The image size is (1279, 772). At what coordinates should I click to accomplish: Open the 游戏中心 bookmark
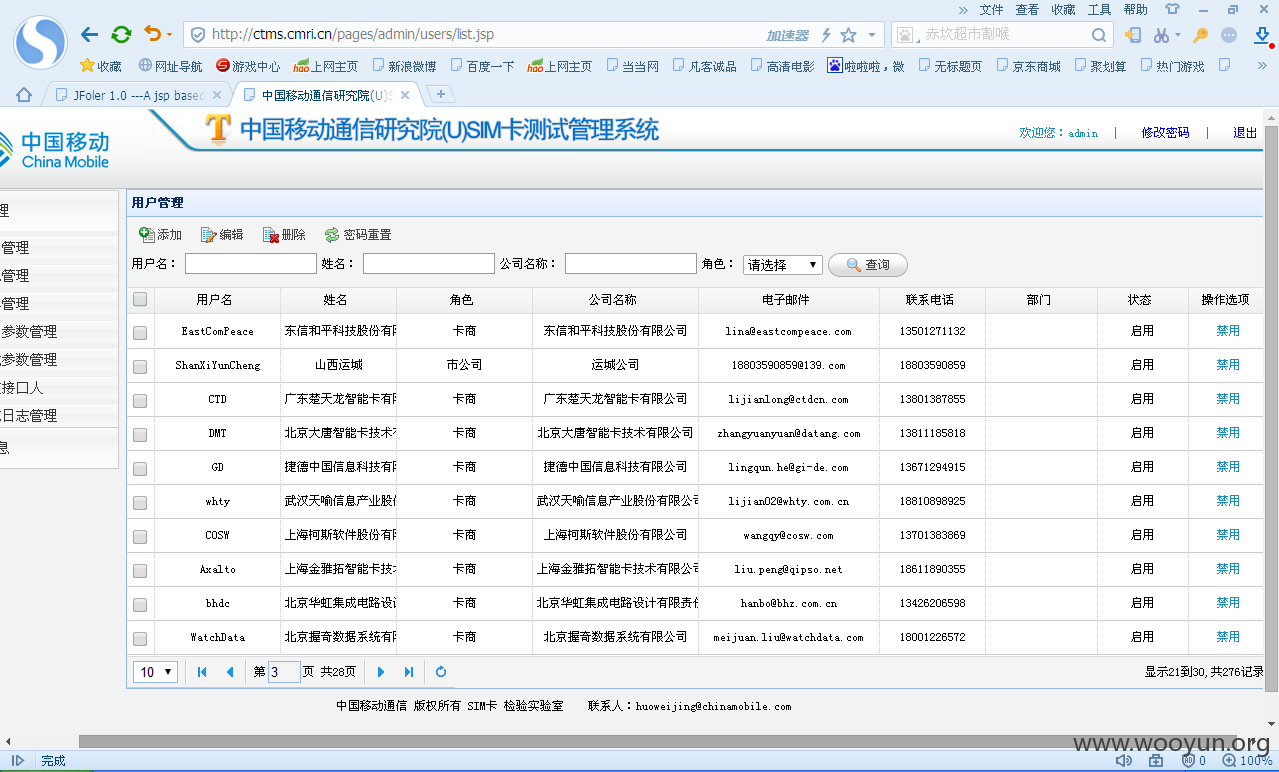pyautogui.click(x=248, y=66)
